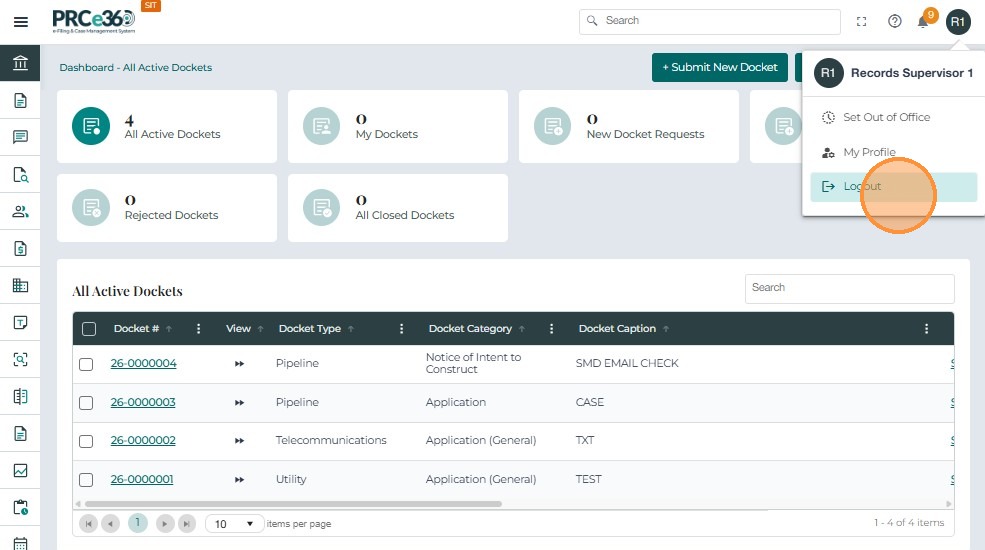Screen dimensions: 985x550
Task: Toggle fullscreen mode icon in header
Action: click(862, 21)
